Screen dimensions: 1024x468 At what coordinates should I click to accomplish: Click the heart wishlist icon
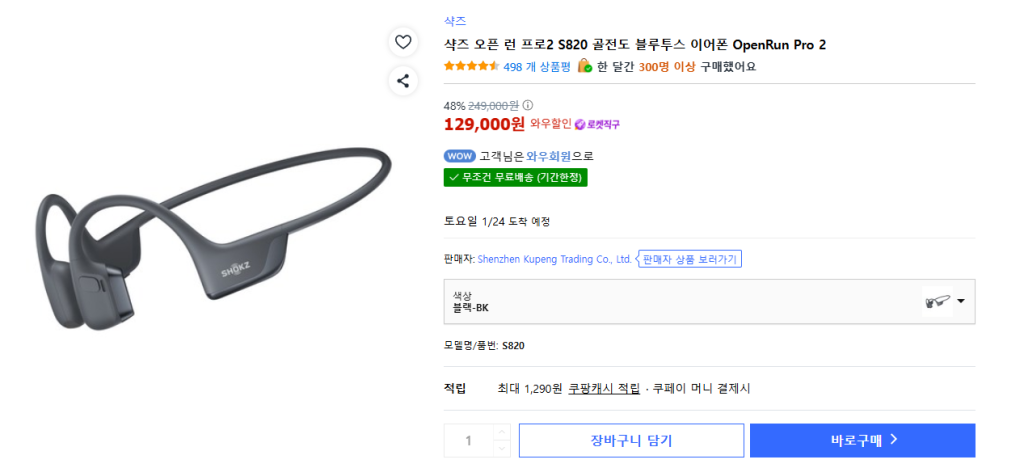pos(403,42)
